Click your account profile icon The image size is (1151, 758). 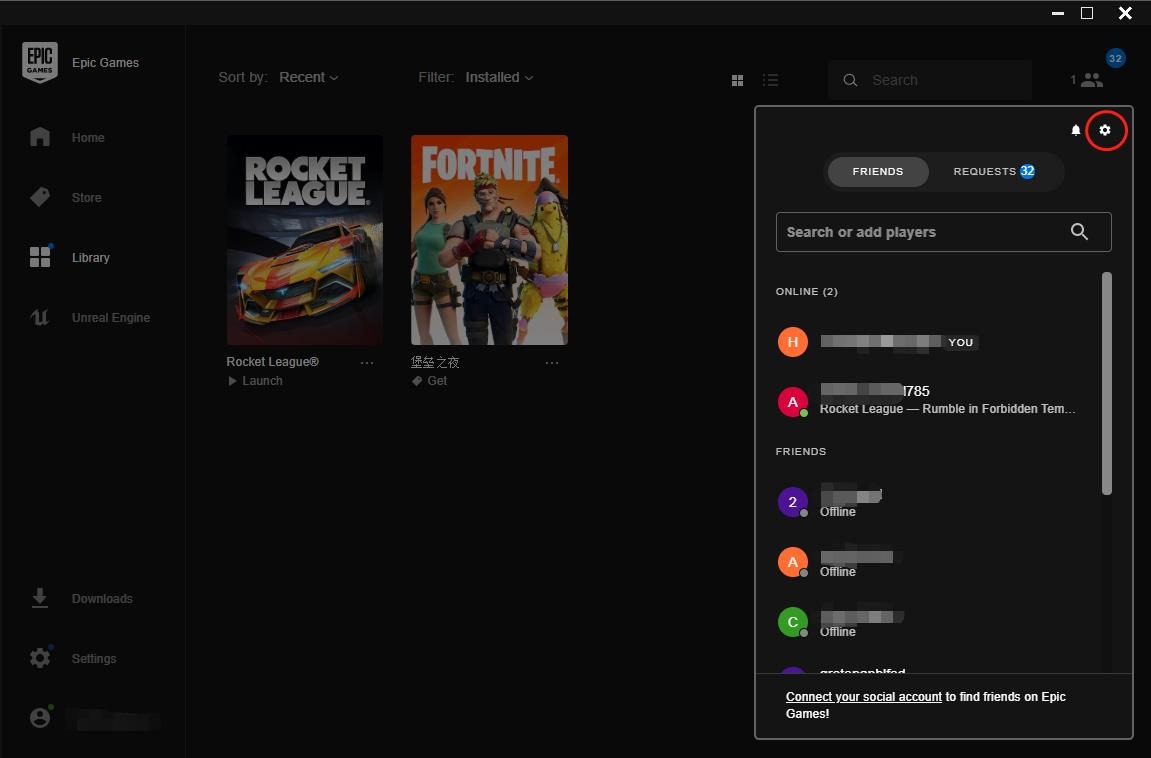click(x=40, y=717)
